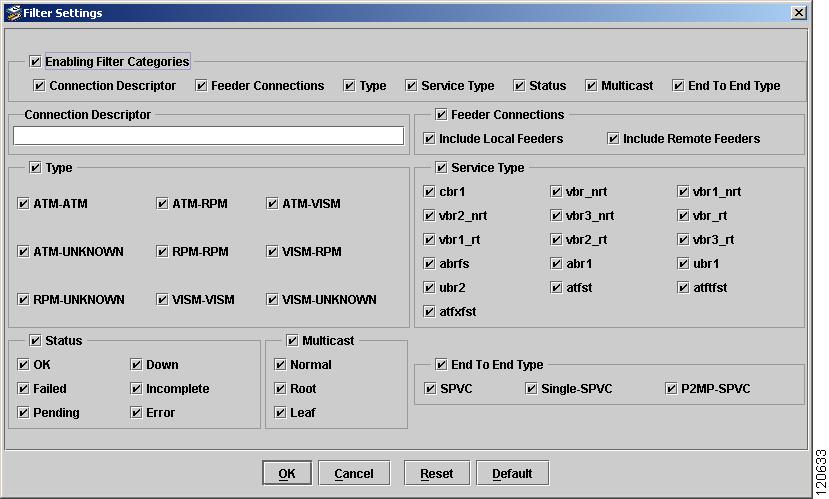
Task: Toggle the atfxfst service type checkbox
Action: (429, 311)
